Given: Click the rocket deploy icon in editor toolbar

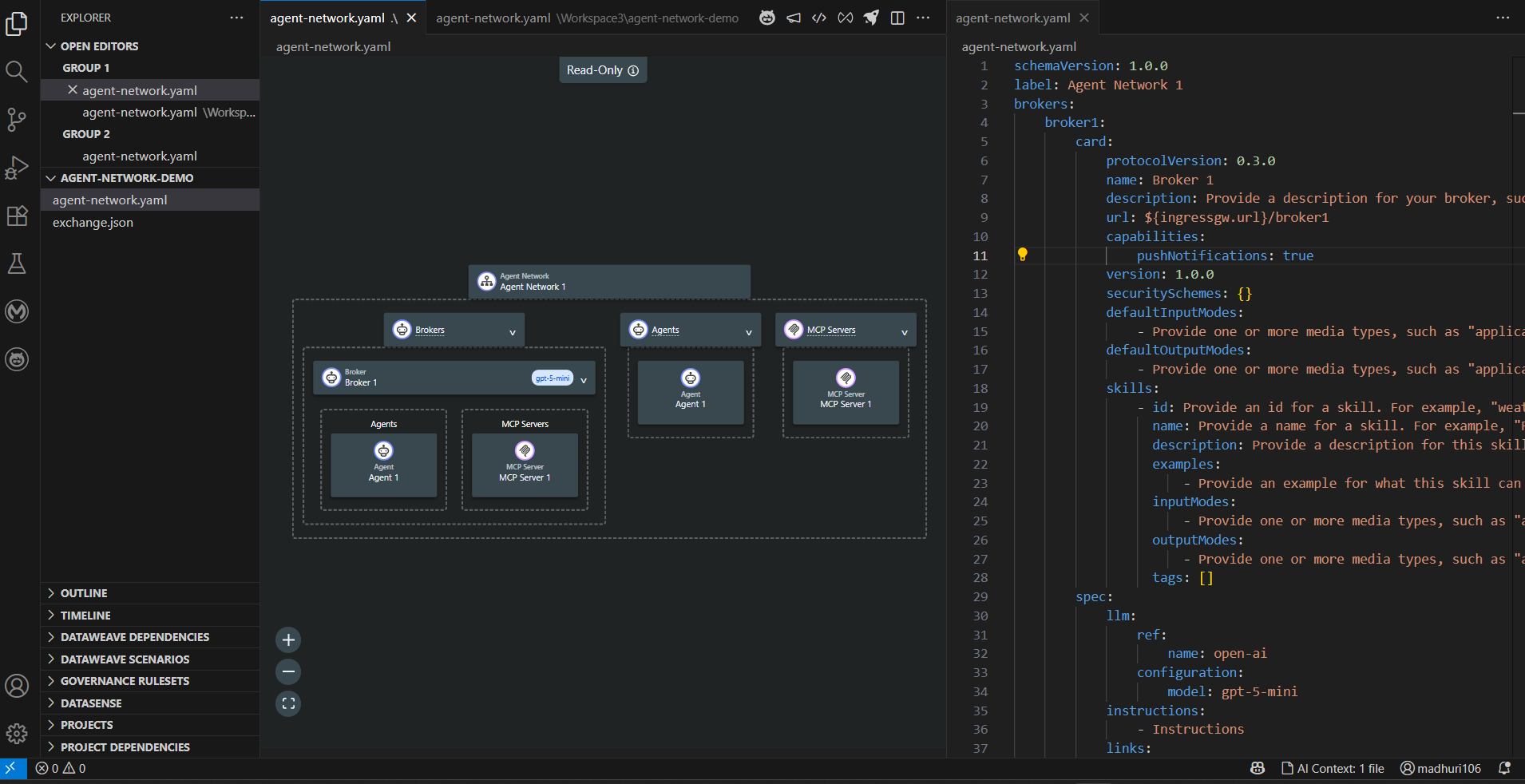Looking at the screenshot, I should pyautogui.click(x=871, y=18).
